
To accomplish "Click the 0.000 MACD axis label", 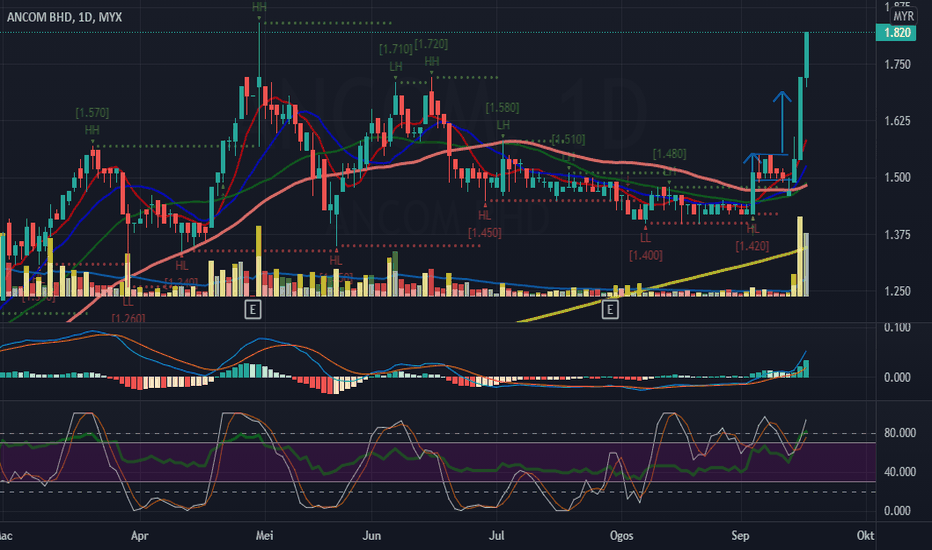I will [x=897, y=378].
